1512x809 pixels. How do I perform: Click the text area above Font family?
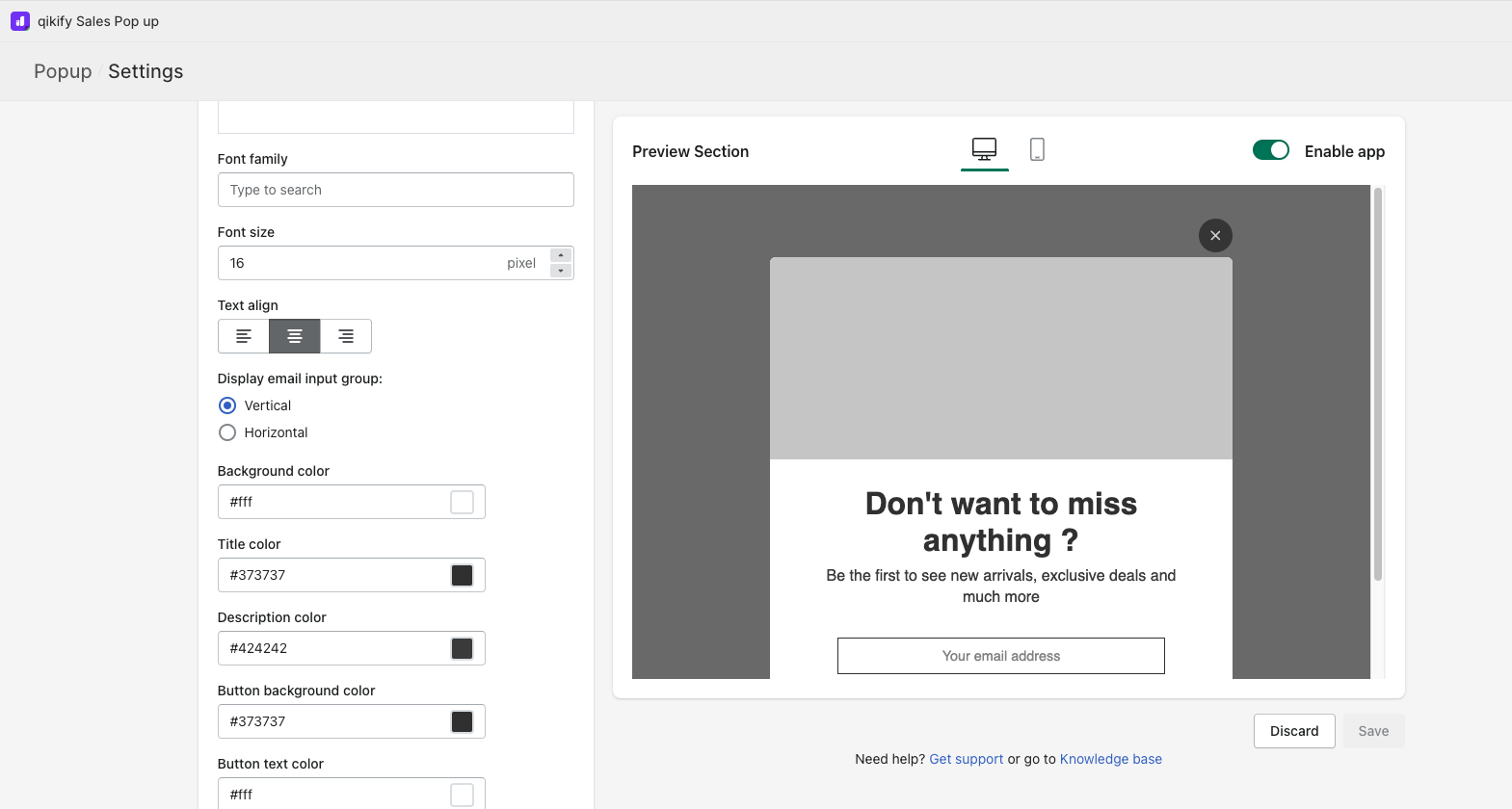pyautogui.click(x=396, y=117)
